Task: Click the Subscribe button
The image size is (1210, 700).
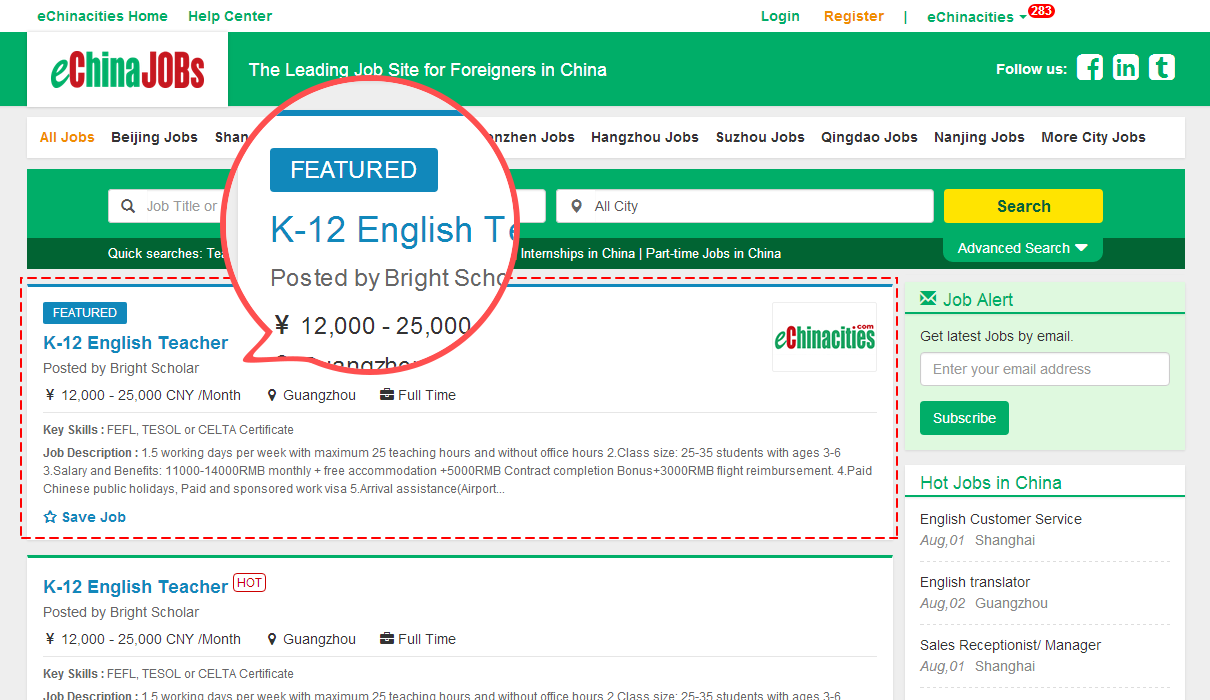Action: pyautogui.click(x=964, y=418)
